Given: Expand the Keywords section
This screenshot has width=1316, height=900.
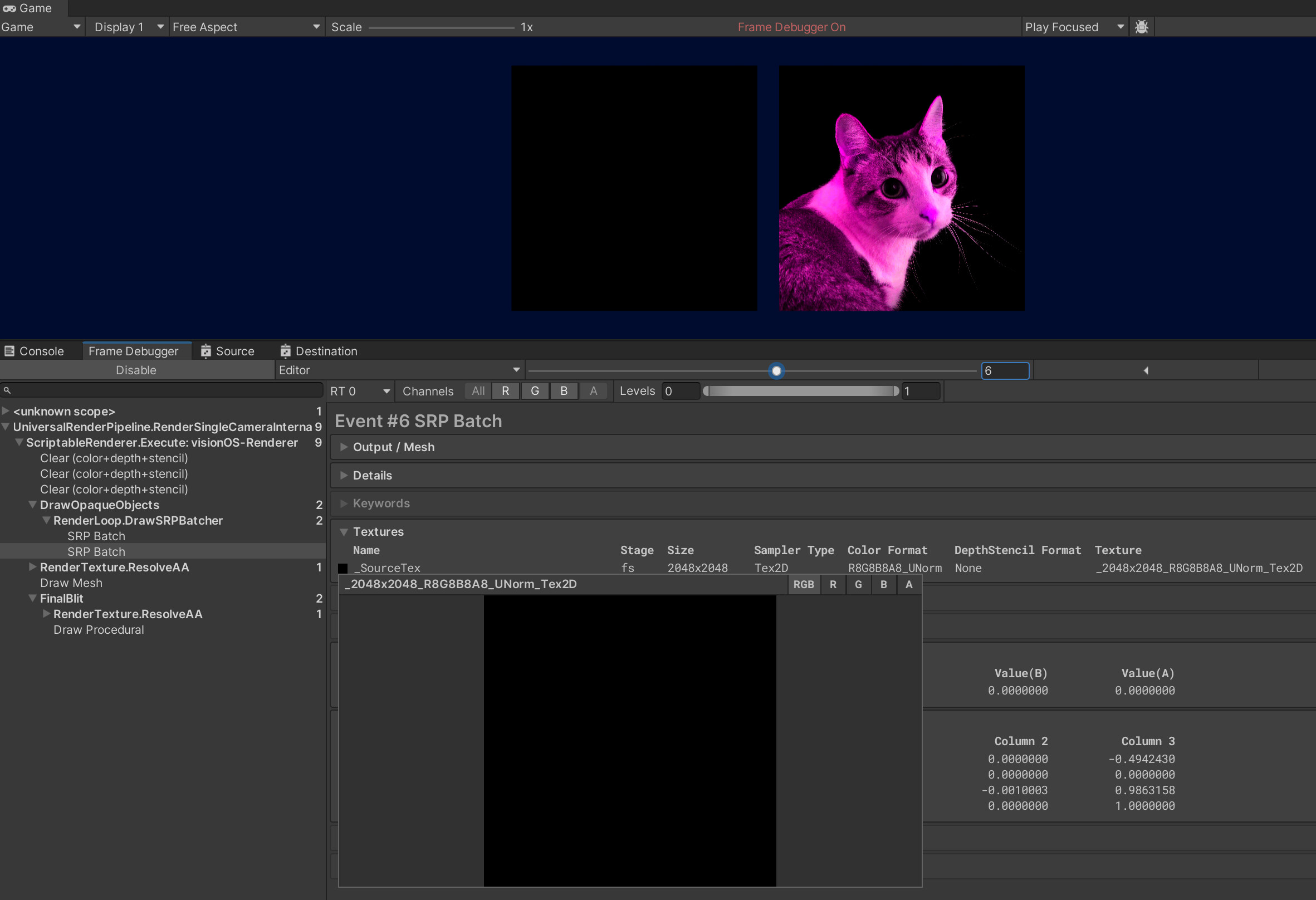Looking at the screenshot, I should coord(344,503).
